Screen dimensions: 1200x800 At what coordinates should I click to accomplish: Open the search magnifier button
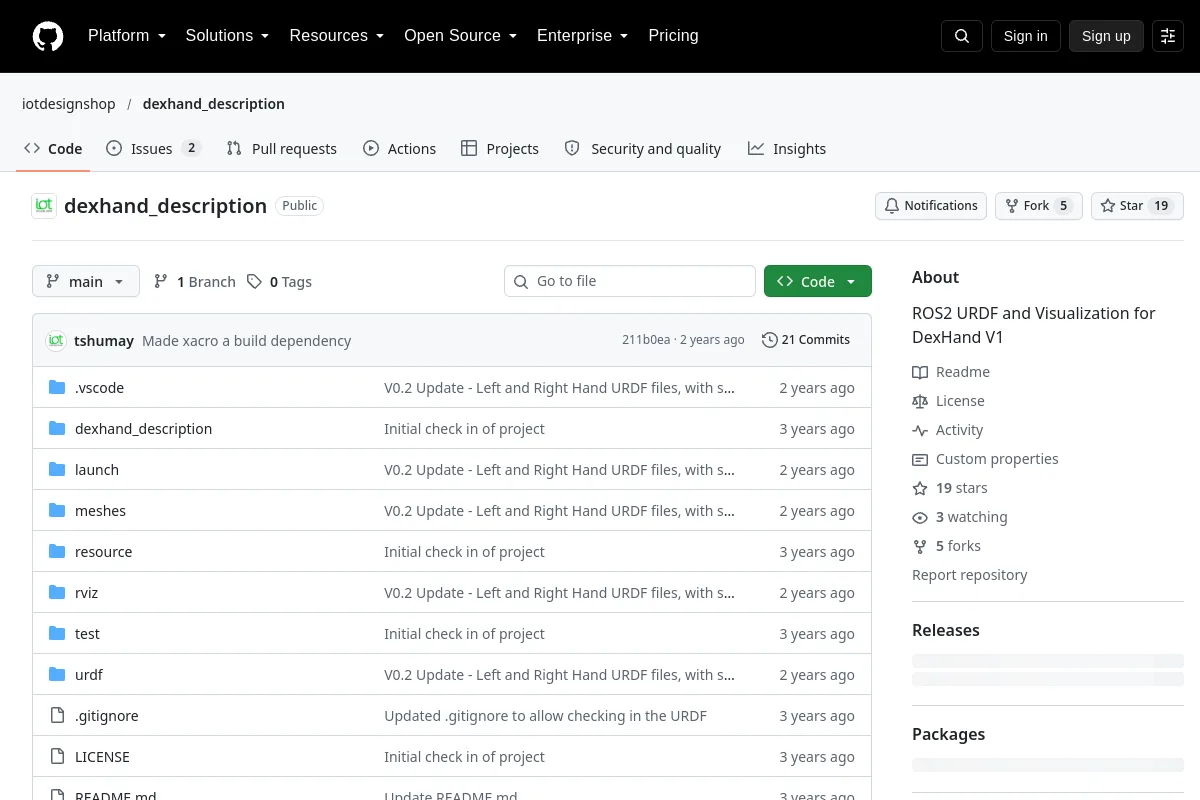click(962, 36)
